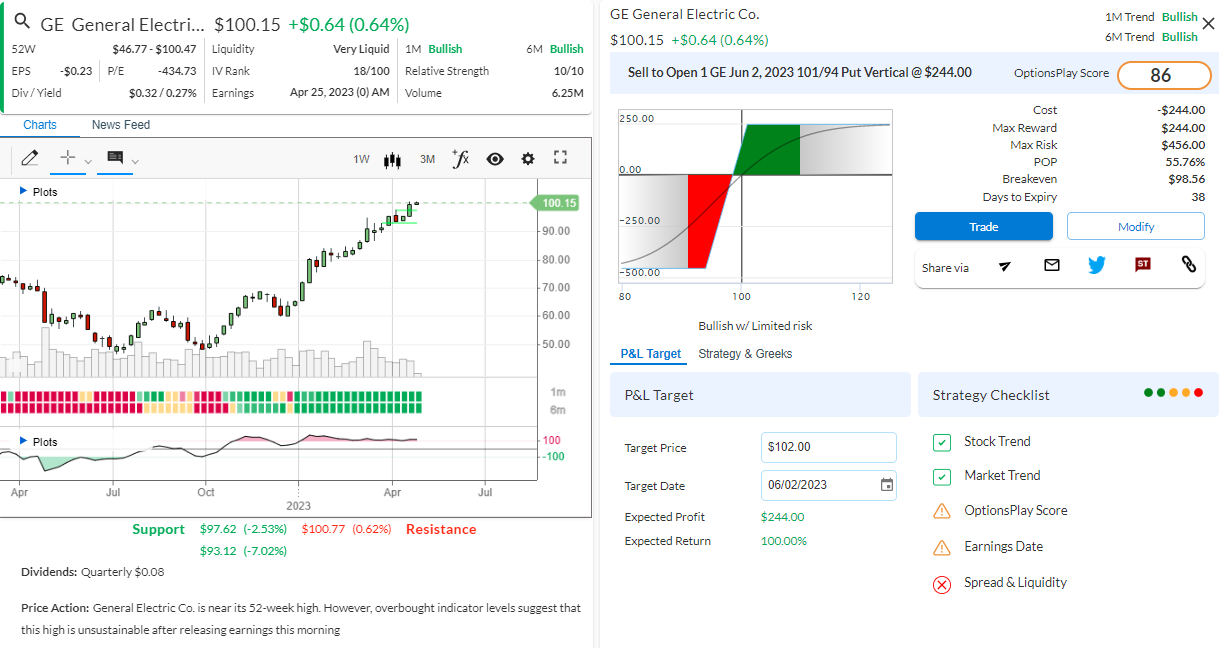
Task: Click the Earnings Date warning icon
Action: [x=941, y=547]
